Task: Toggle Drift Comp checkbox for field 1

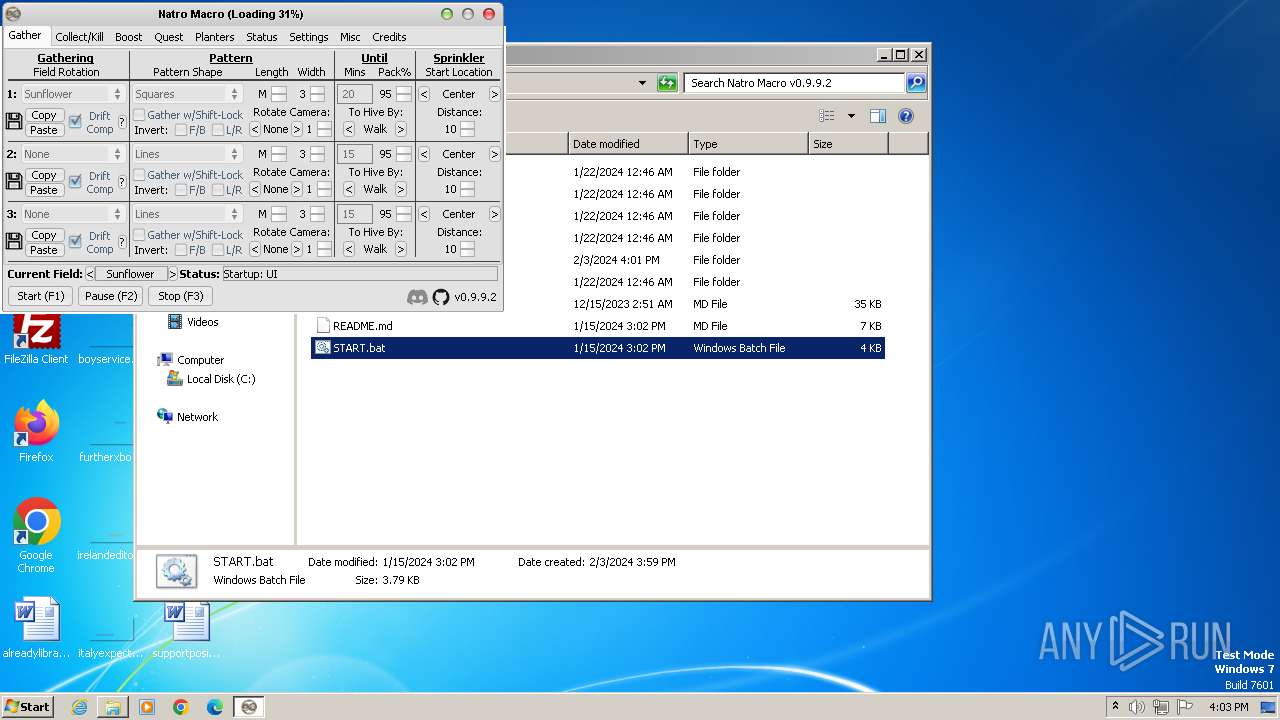Action: tap(75, 122)
